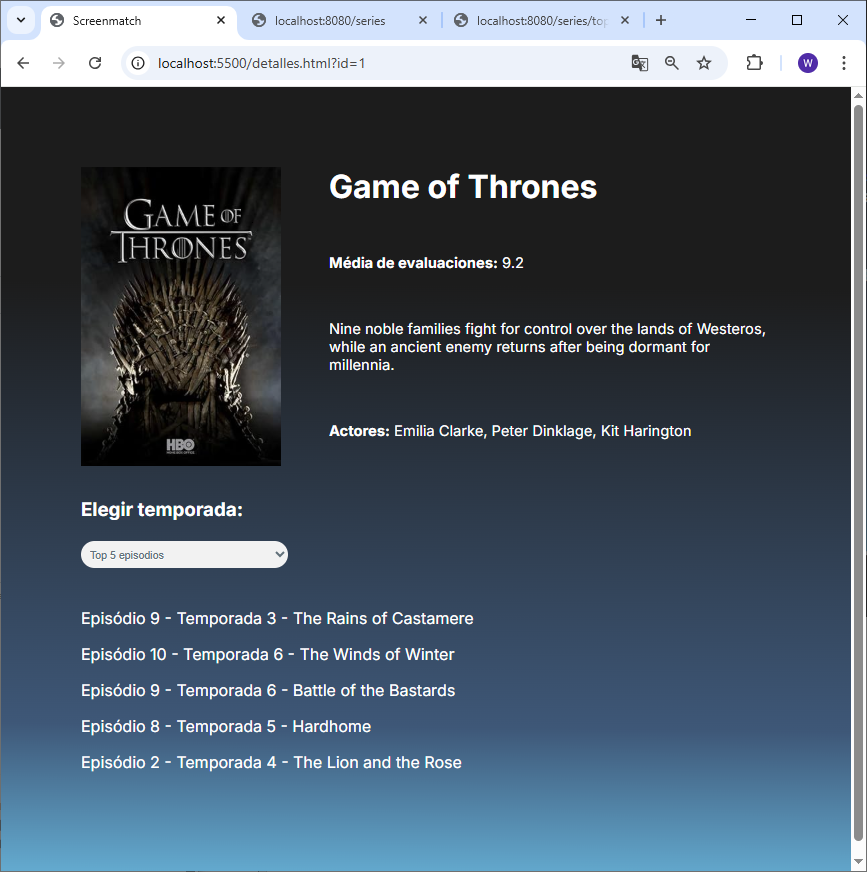This screenshot has width=867, height=872.
Task: Minimize the browser window
Action: click(x=751, y=21)
